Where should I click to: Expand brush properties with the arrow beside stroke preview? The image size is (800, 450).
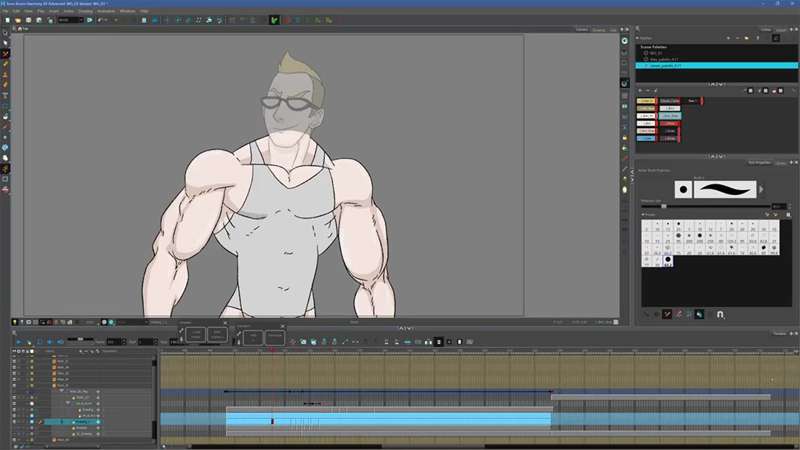pos(761,189)
